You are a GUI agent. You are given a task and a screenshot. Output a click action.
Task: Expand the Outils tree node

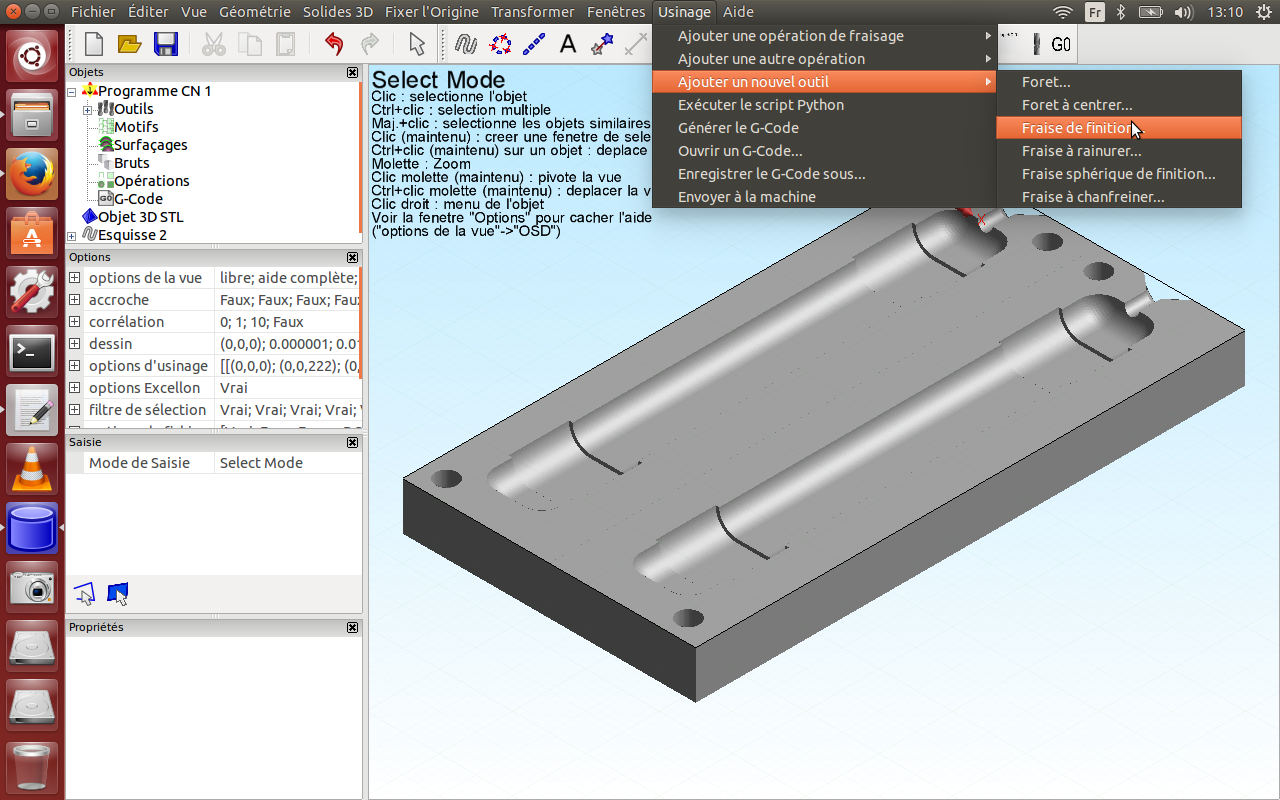pos(87,109)
